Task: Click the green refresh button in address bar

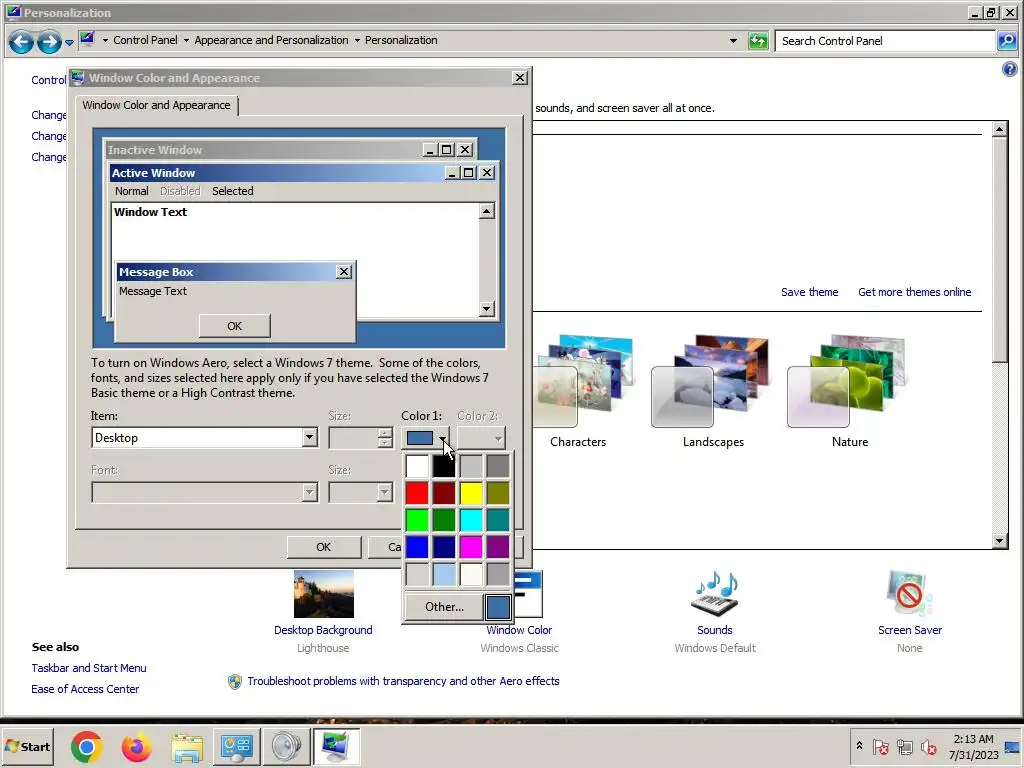Action: click(758, 41)
